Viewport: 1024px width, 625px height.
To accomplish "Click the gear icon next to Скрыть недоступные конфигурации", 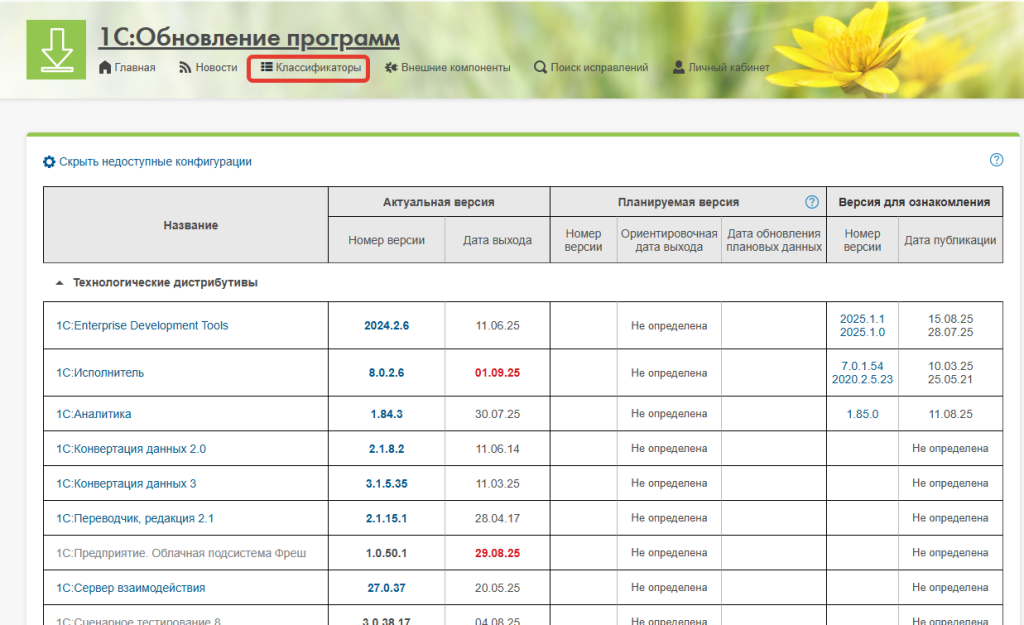I will [49, 162].
